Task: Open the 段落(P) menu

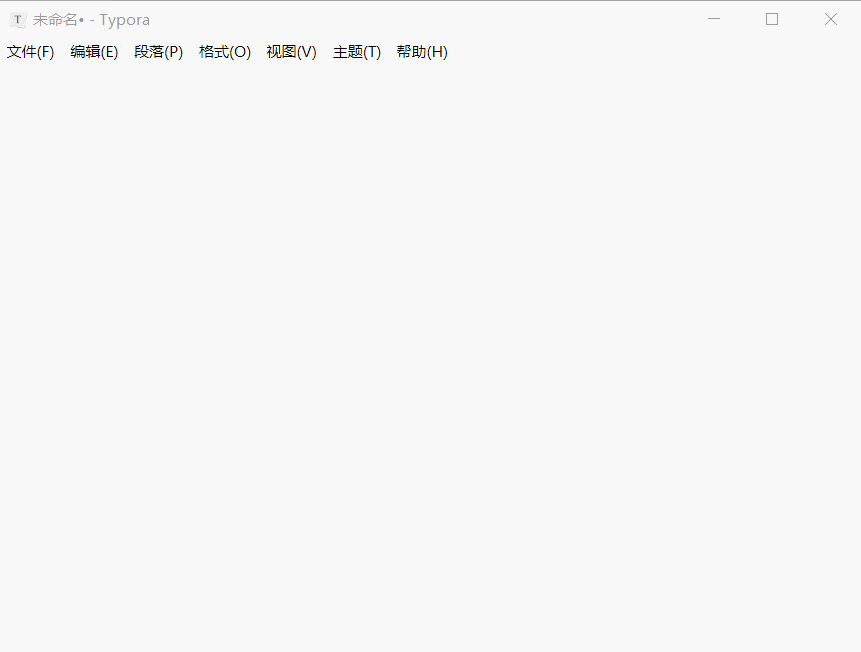Action: [x=158, y=52]
